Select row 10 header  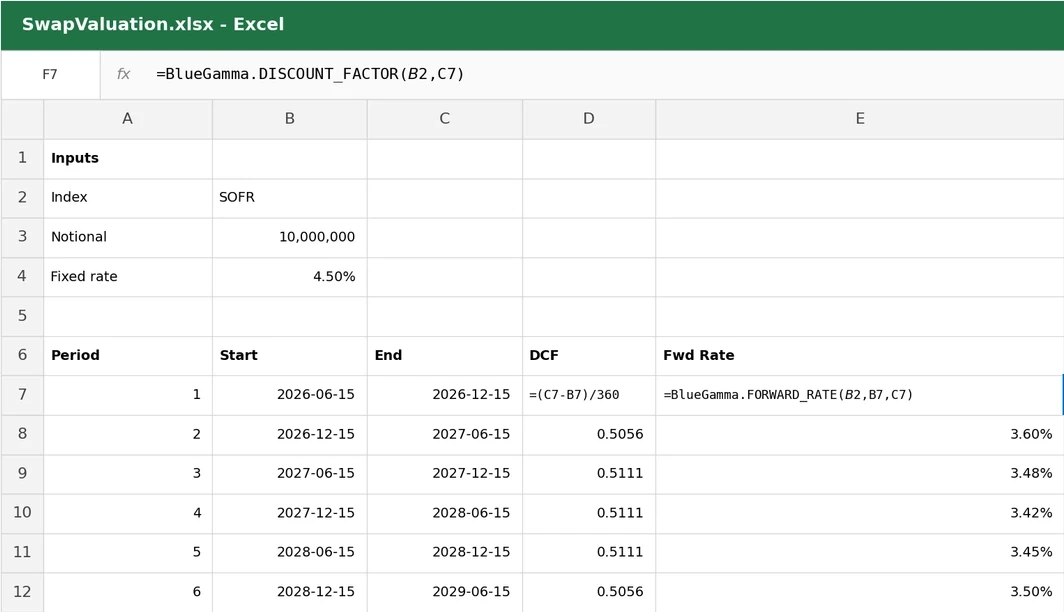coord(22,513)
